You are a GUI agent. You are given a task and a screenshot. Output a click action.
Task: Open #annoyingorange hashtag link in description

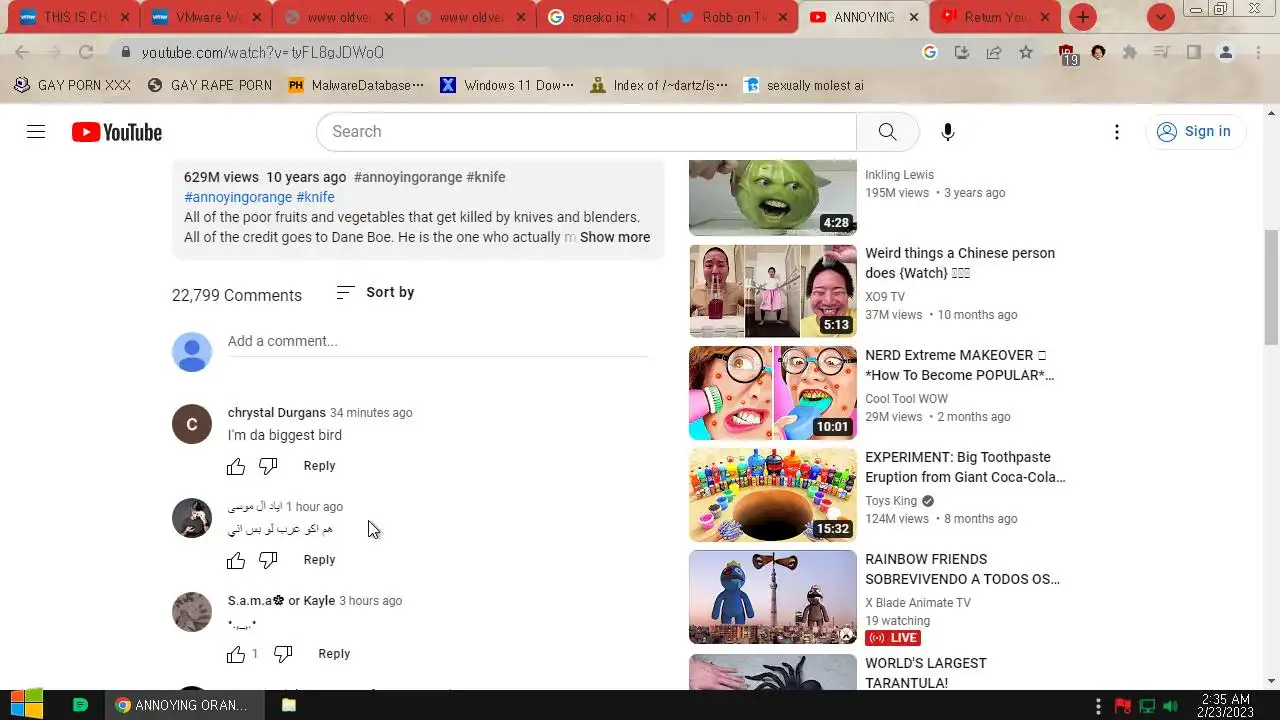[x=238, y=197]
